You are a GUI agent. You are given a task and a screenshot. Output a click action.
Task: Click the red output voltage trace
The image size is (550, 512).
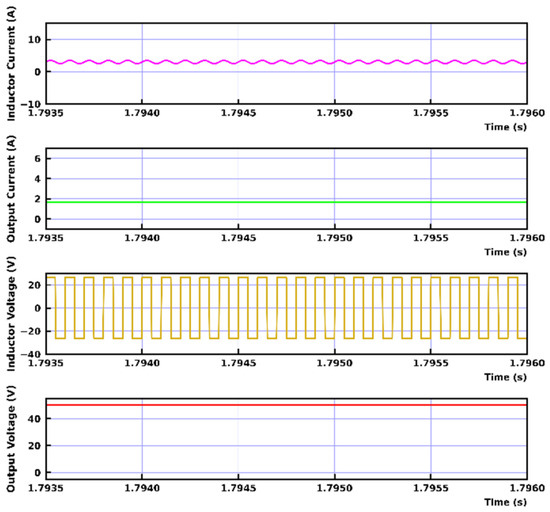(x=286, y=405)
